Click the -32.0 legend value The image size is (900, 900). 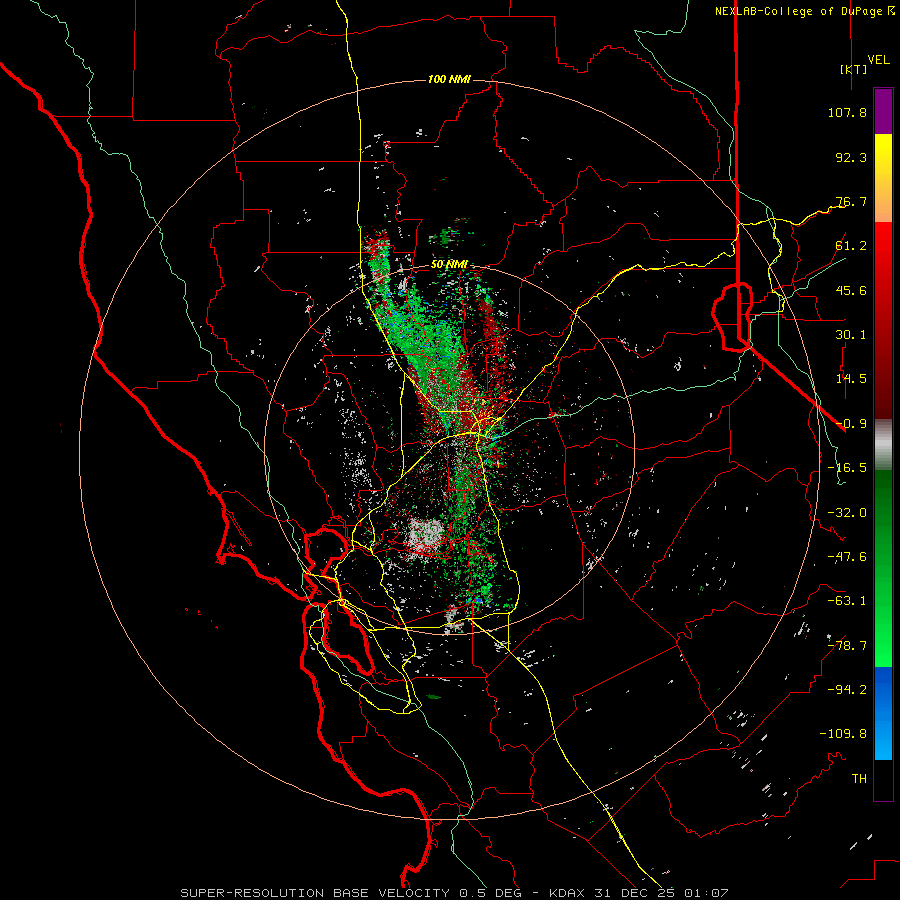tap(847, 513)
